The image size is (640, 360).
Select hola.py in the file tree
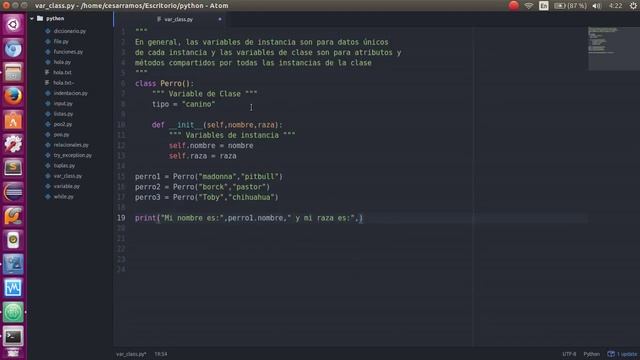coord(62,62)
